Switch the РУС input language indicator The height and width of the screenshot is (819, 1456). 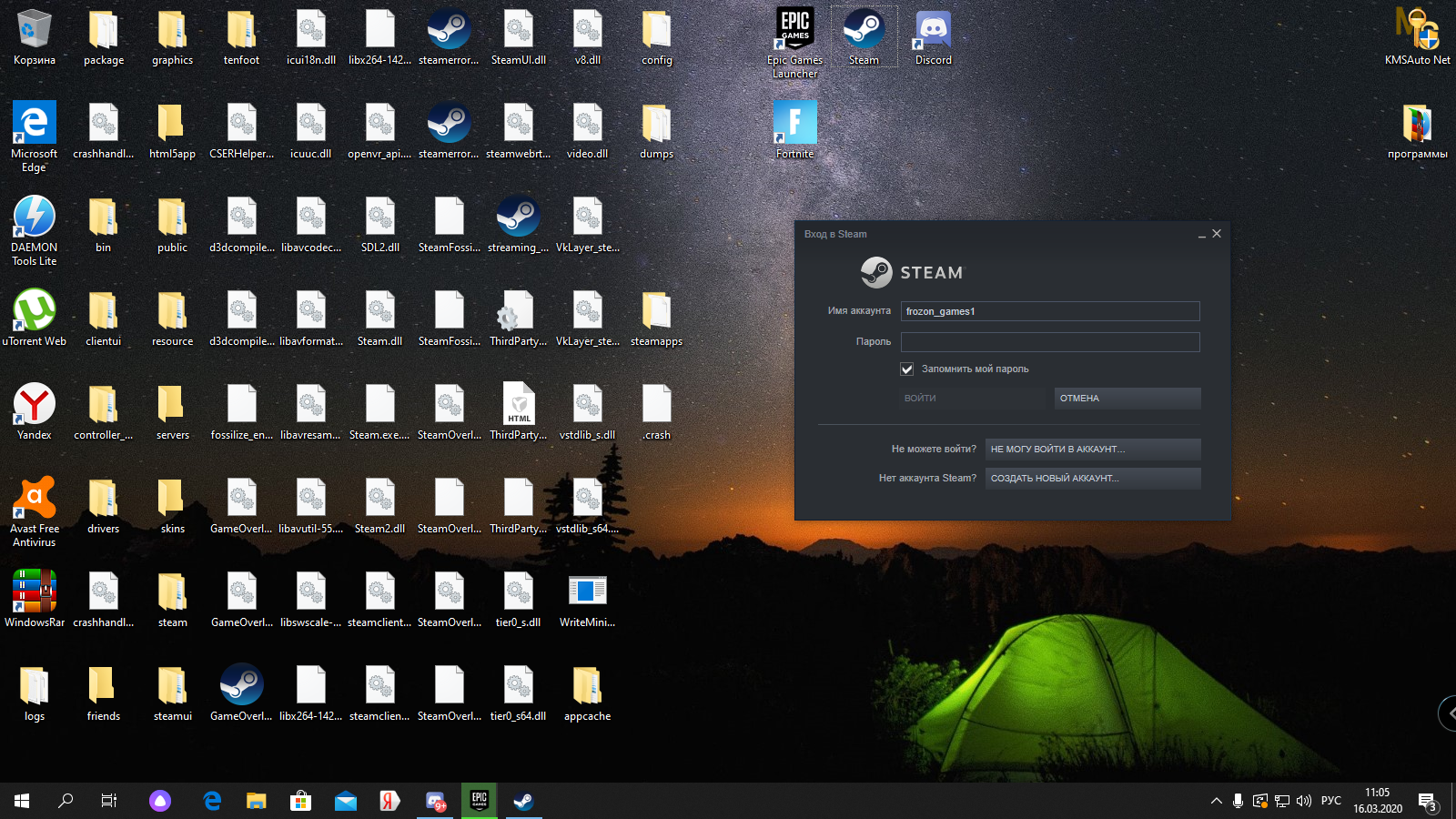click(x=1331, y=801)
